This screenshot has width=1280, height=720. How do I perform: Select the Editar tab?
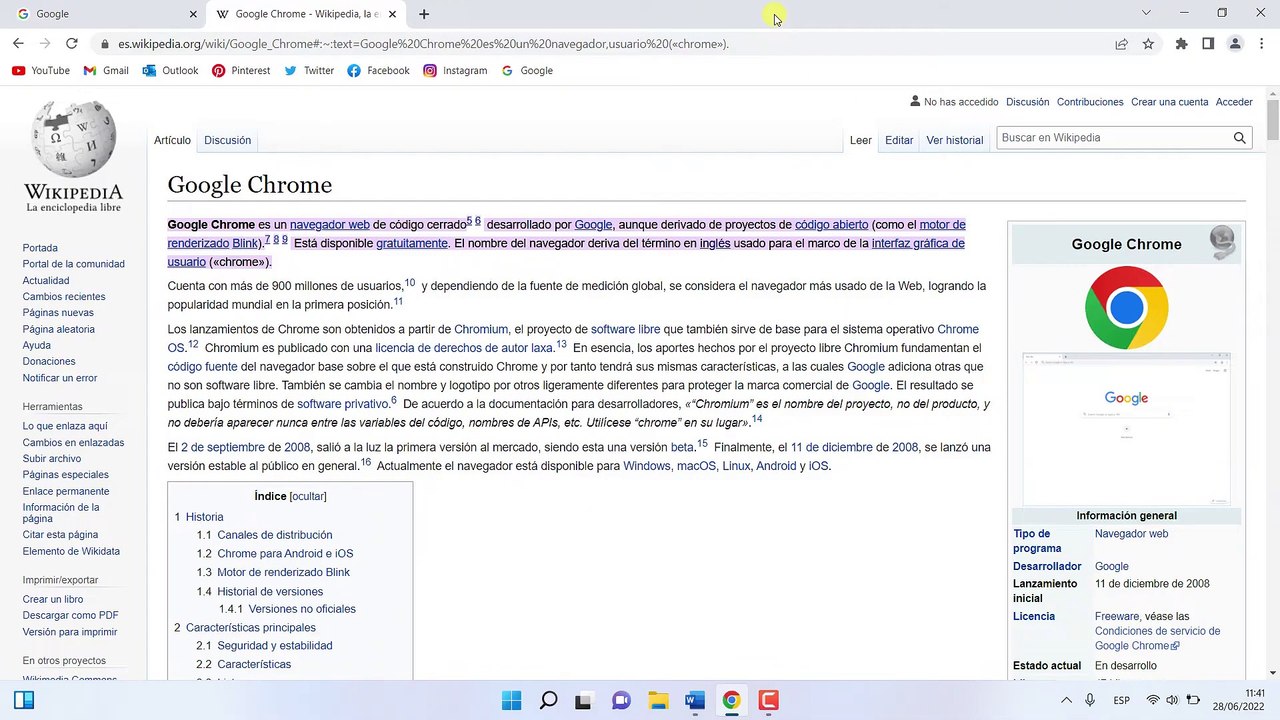pyautogui.click(x=899, y=140)
